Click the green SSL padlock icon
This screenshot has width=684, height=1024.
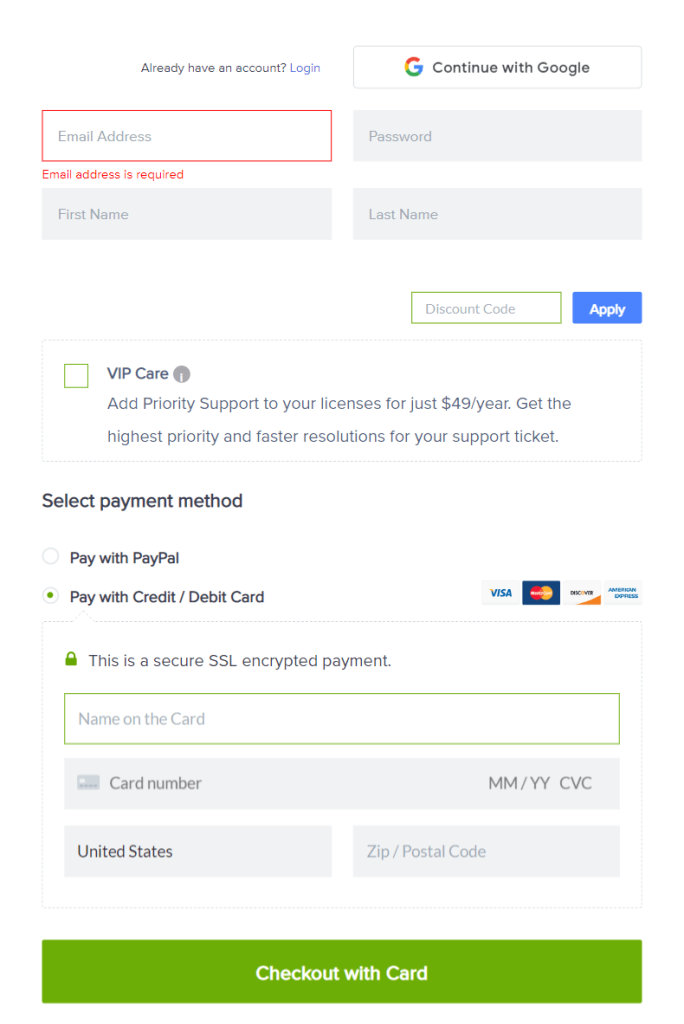click(71, 659)
